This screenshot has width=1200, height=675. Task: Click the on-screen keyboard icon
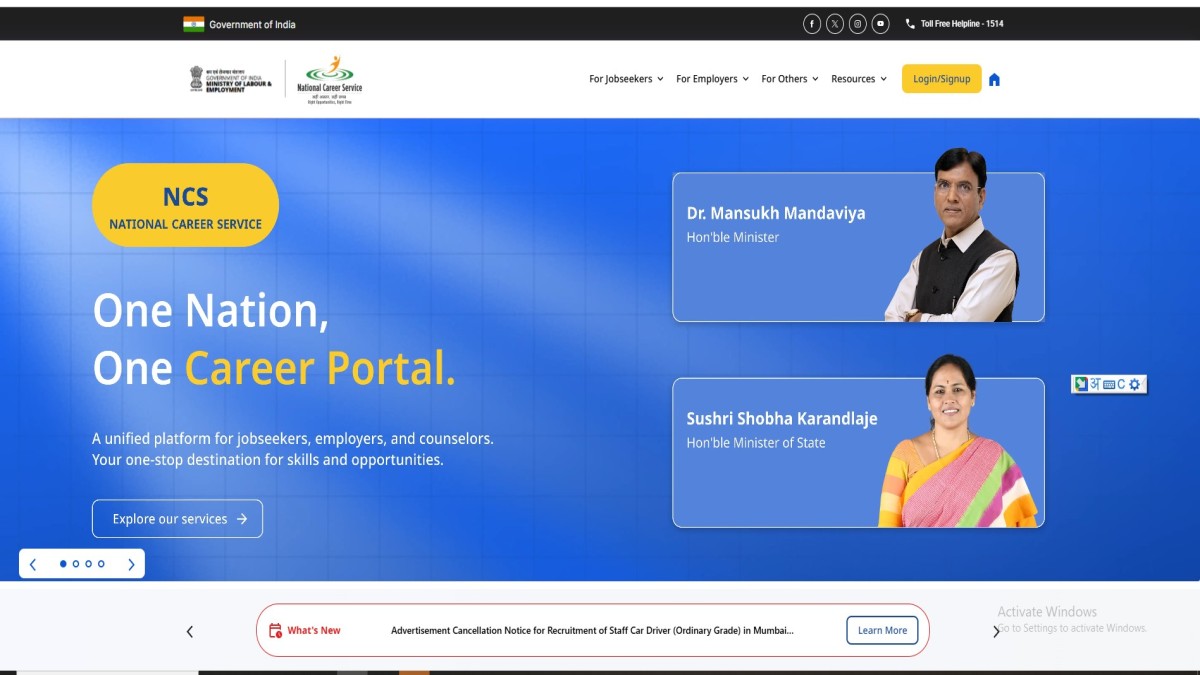coord(1108,384)
